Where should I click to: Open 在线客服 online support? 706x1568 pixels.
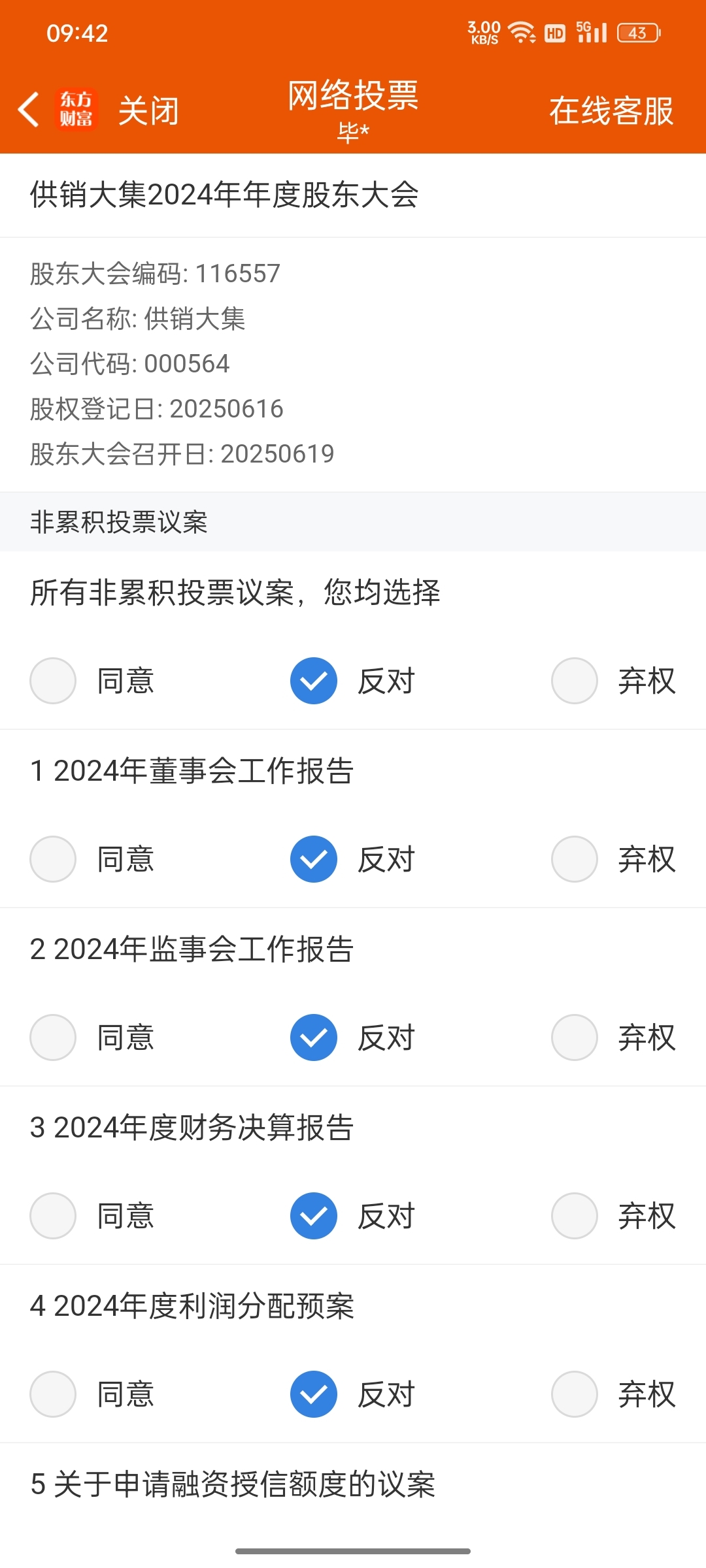pos(611,110)
